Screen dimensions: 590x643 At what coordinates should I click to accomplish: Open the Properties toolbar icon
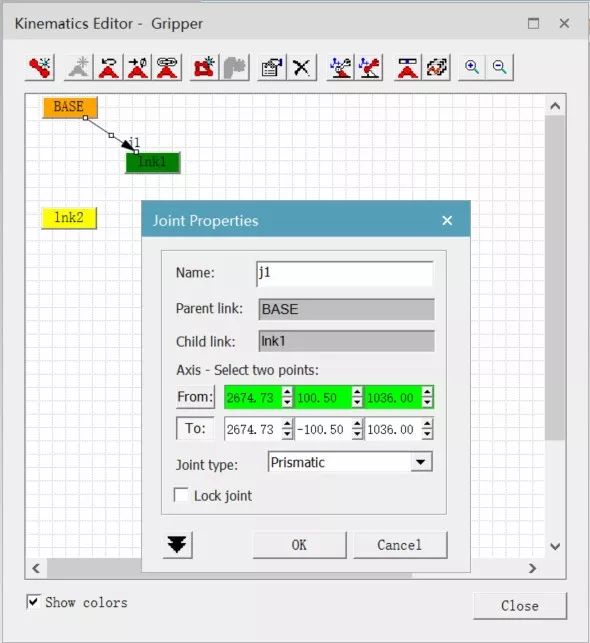(271, 67)
